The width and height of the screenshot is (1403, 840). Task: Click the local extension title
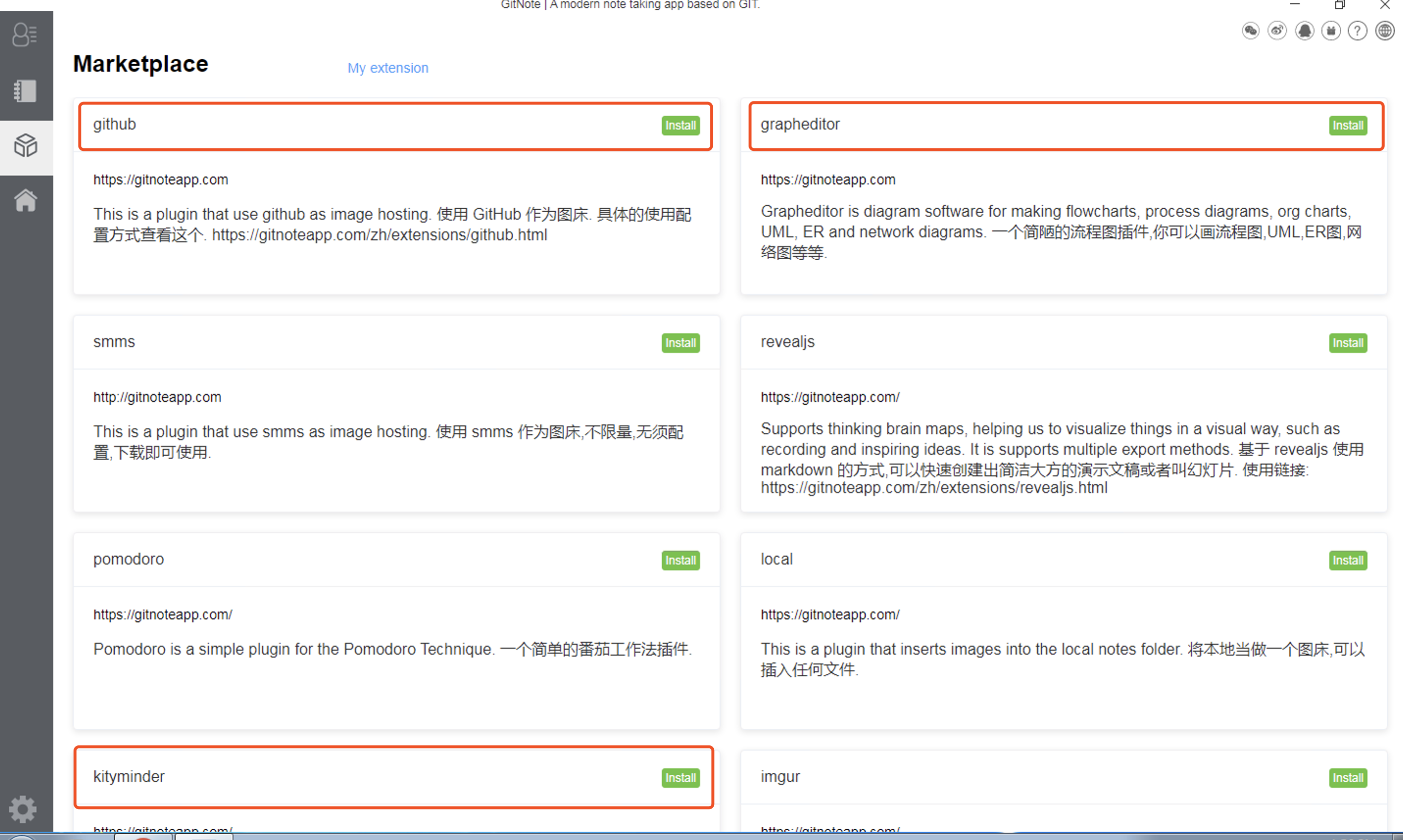coord(776,559)
